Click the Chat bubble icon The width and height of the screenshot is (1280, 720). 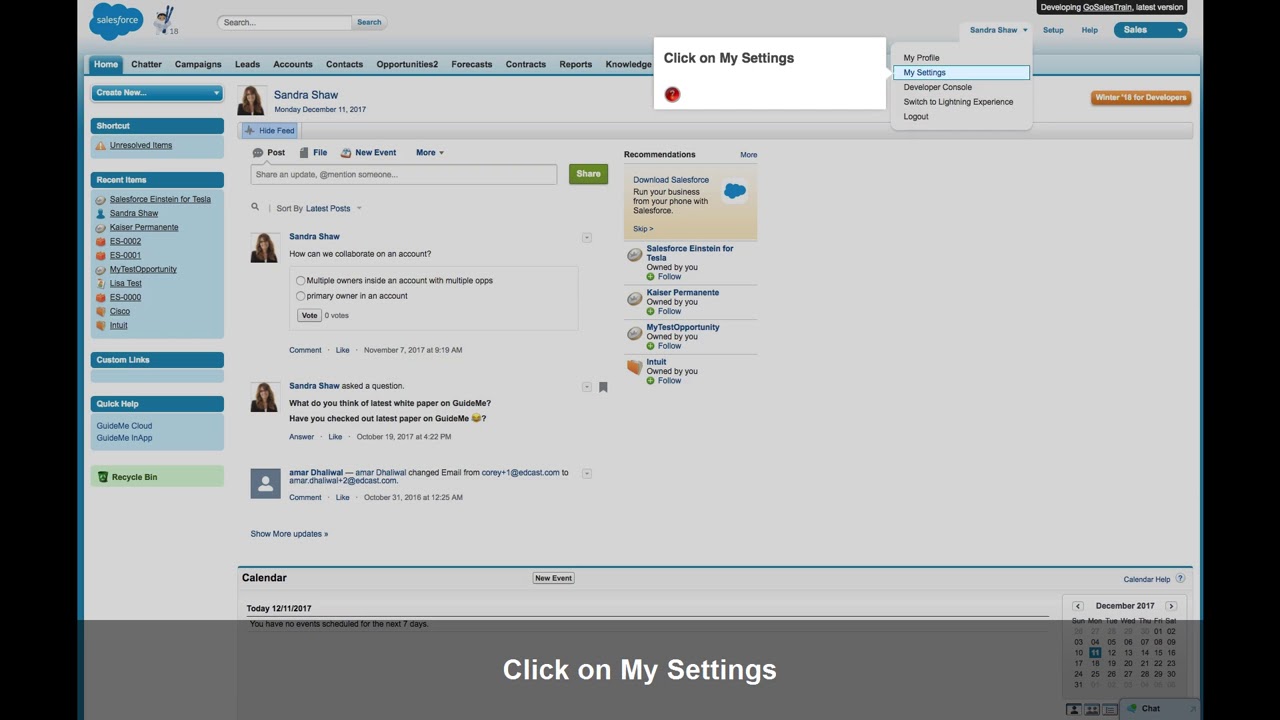(x=1132, y=708)
